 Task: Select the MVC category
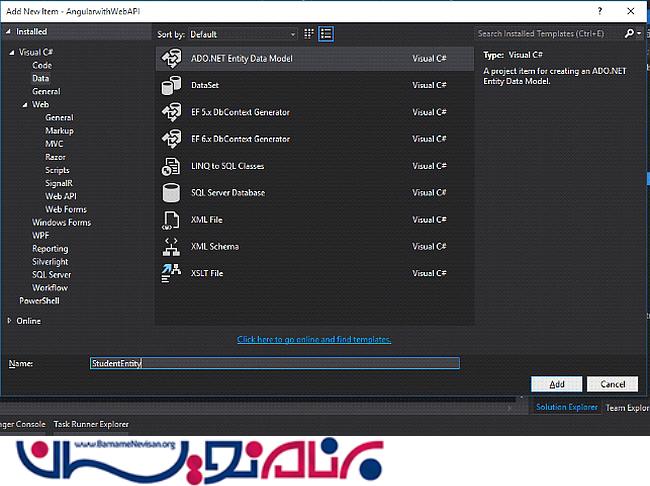click(54, 144)
